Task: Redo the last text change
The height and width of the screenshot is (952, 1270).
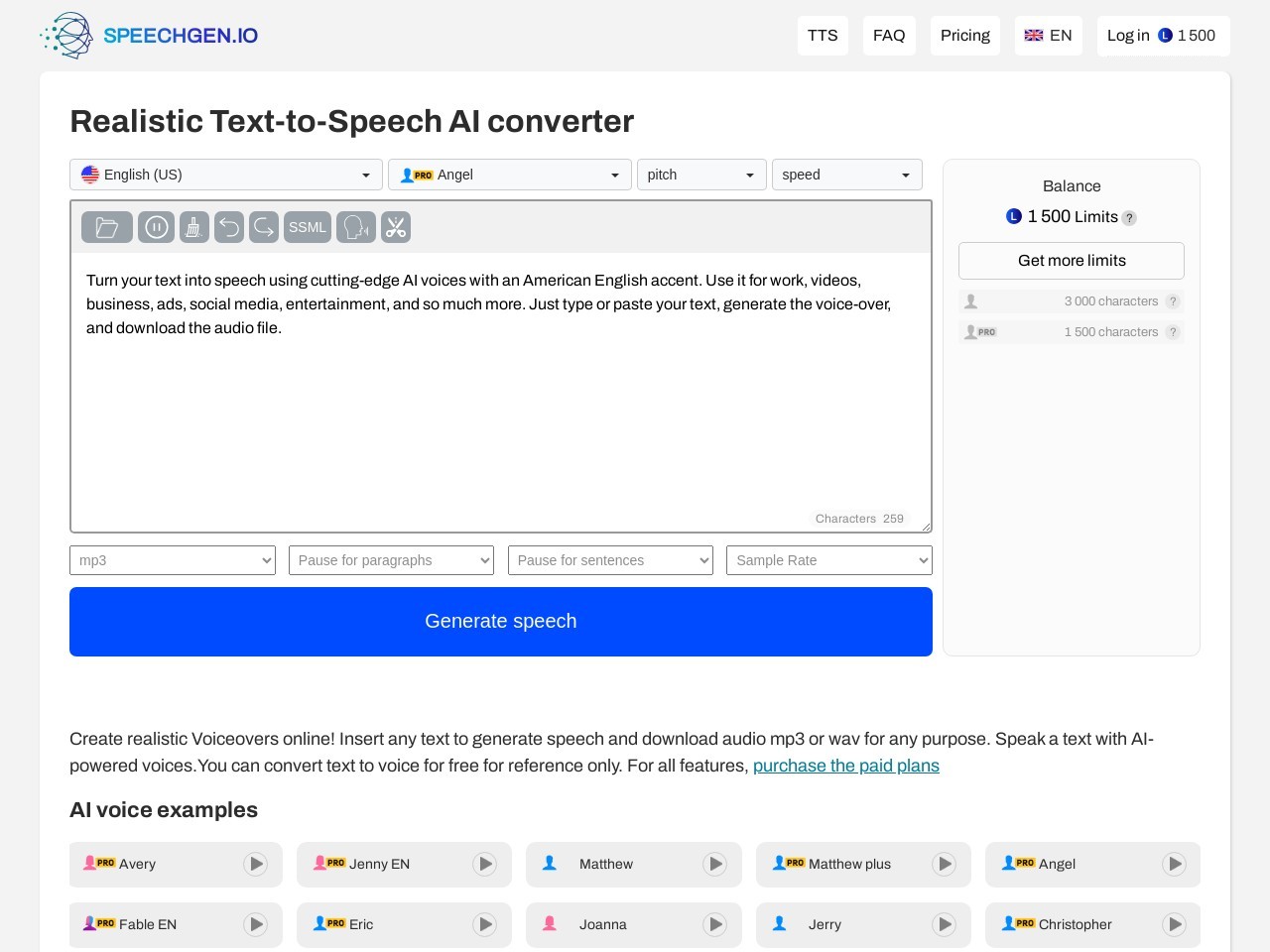Action: (263, 227)
